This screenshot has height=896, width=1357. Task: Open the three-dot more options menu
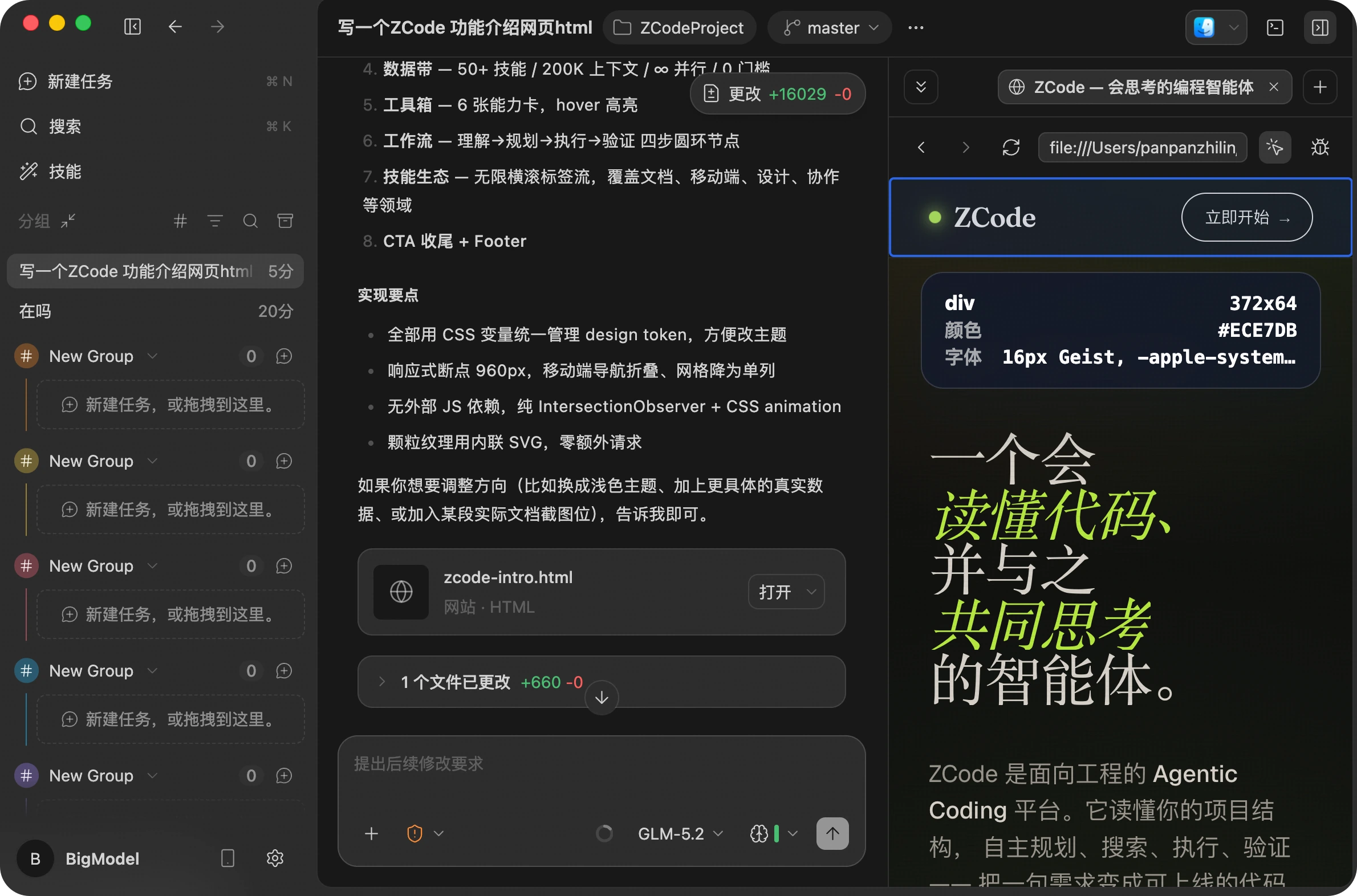916,27
